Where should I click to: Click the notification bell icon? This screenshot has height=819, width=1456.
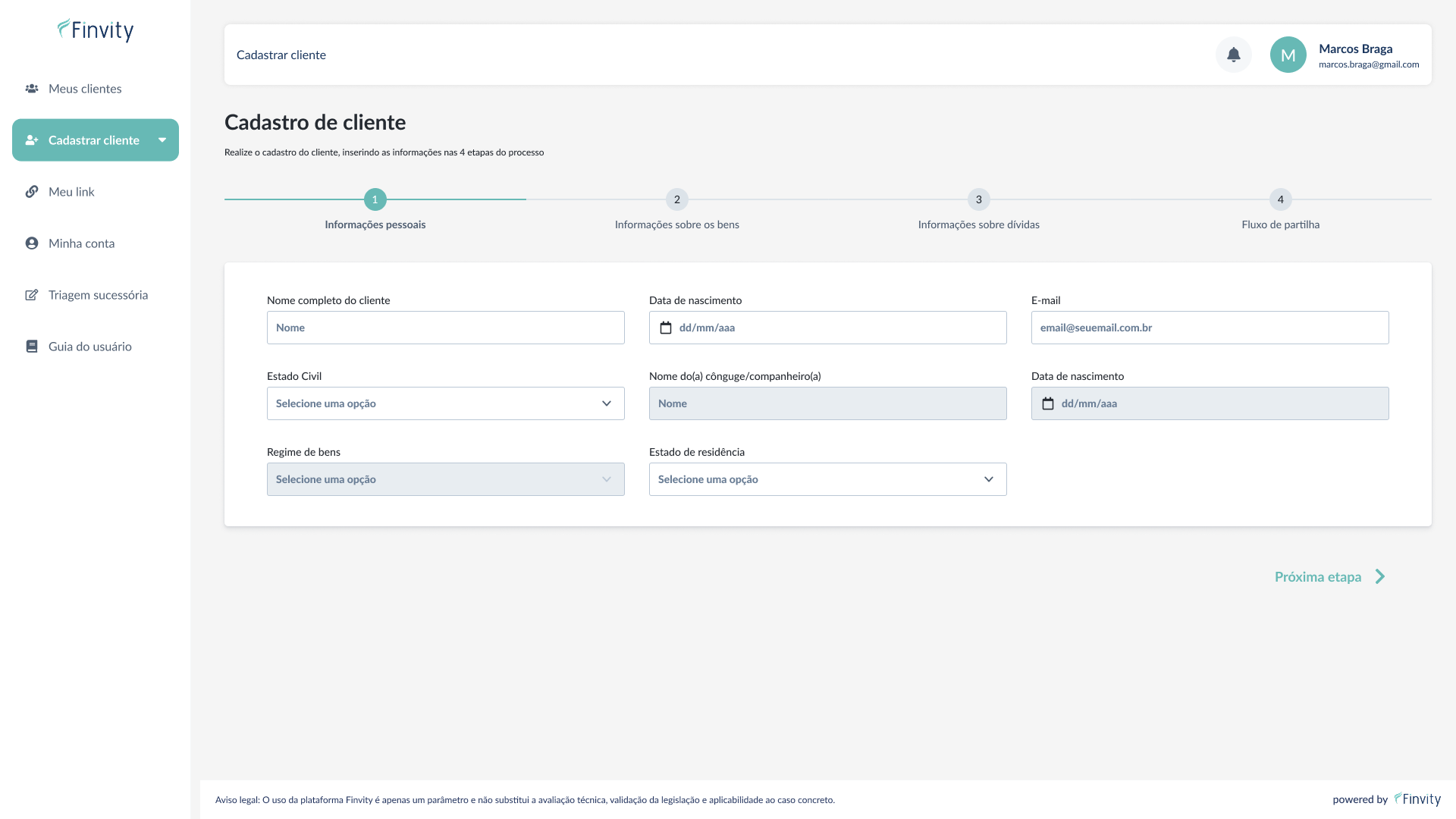click(x=1233, y=55)
